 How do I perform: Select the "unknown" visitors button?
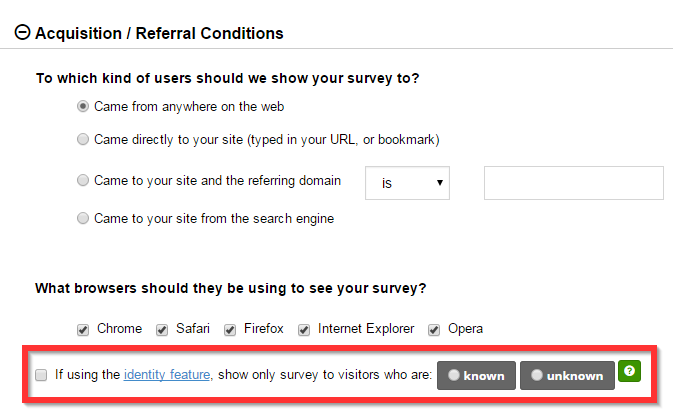click(x=567, y=376)
